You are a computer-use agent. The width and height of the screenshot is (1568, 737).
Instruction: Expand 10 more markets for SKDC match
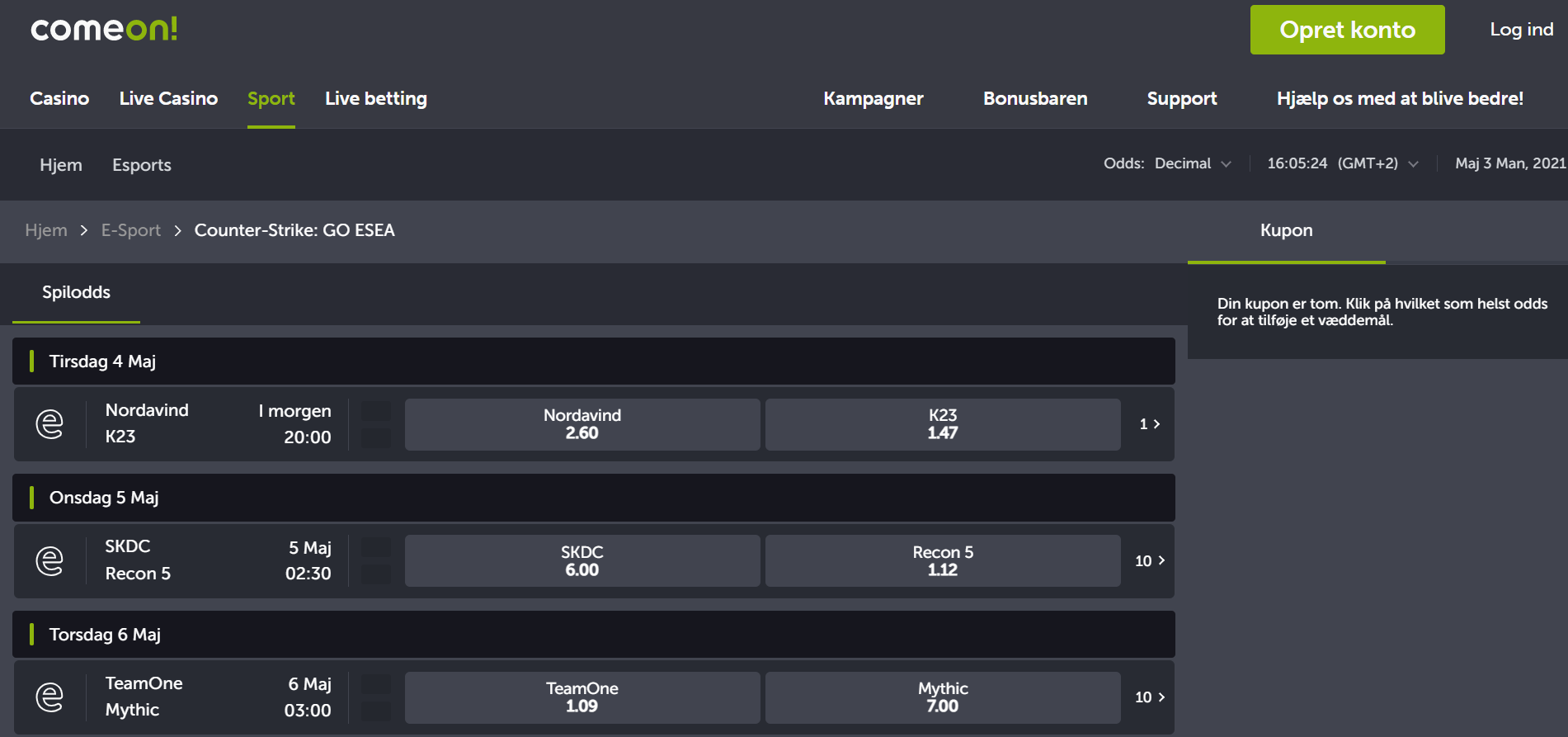tap(1150, 560)
